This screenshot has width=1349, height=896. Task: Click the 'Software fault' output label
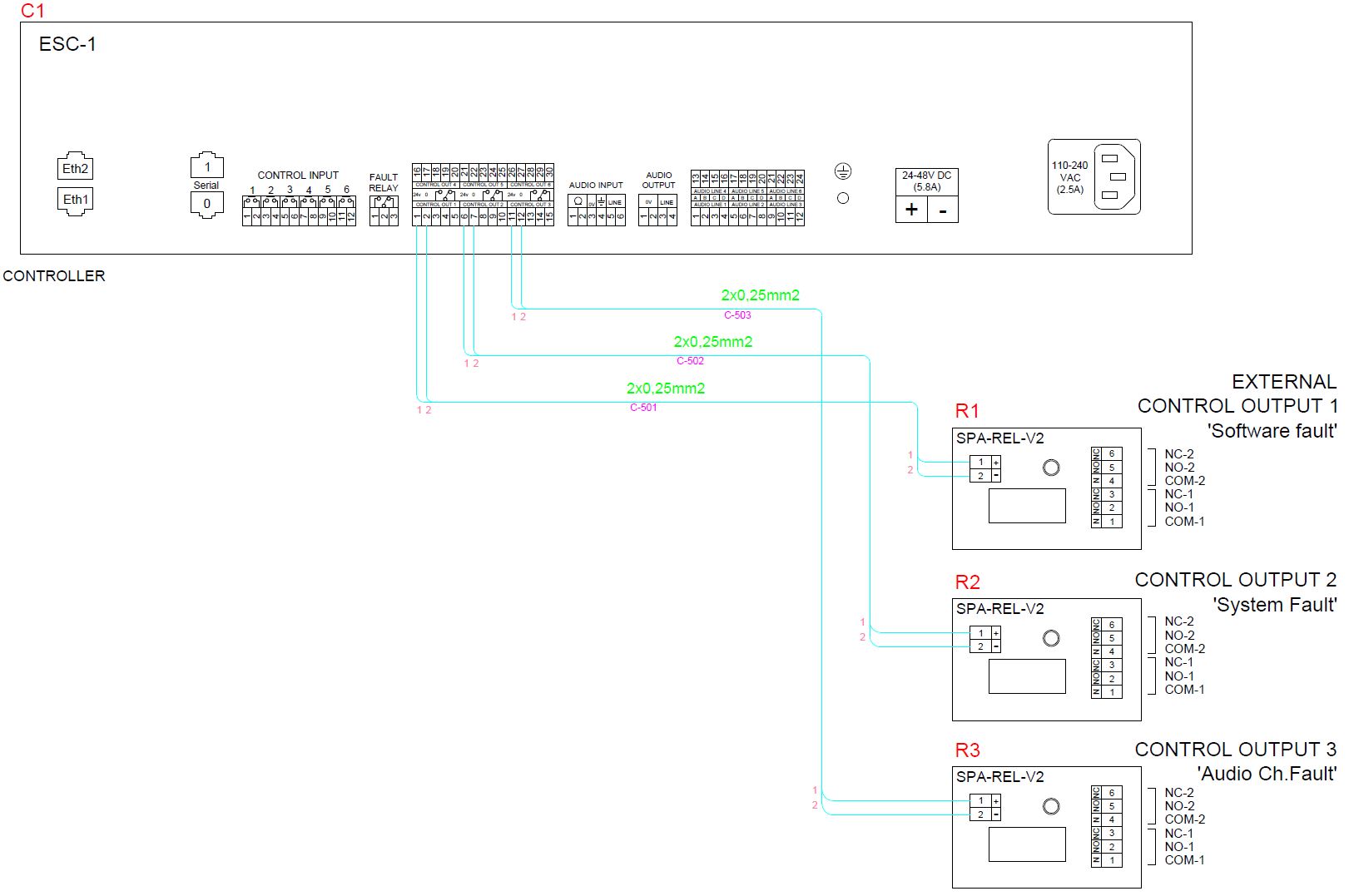[1272, 431]
